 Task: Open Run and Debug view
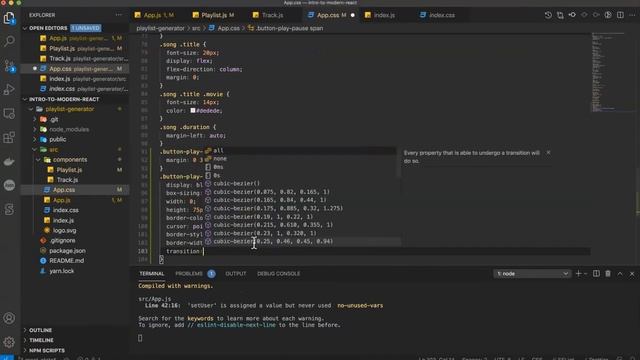pyautogui.click(x=9, y=89)
